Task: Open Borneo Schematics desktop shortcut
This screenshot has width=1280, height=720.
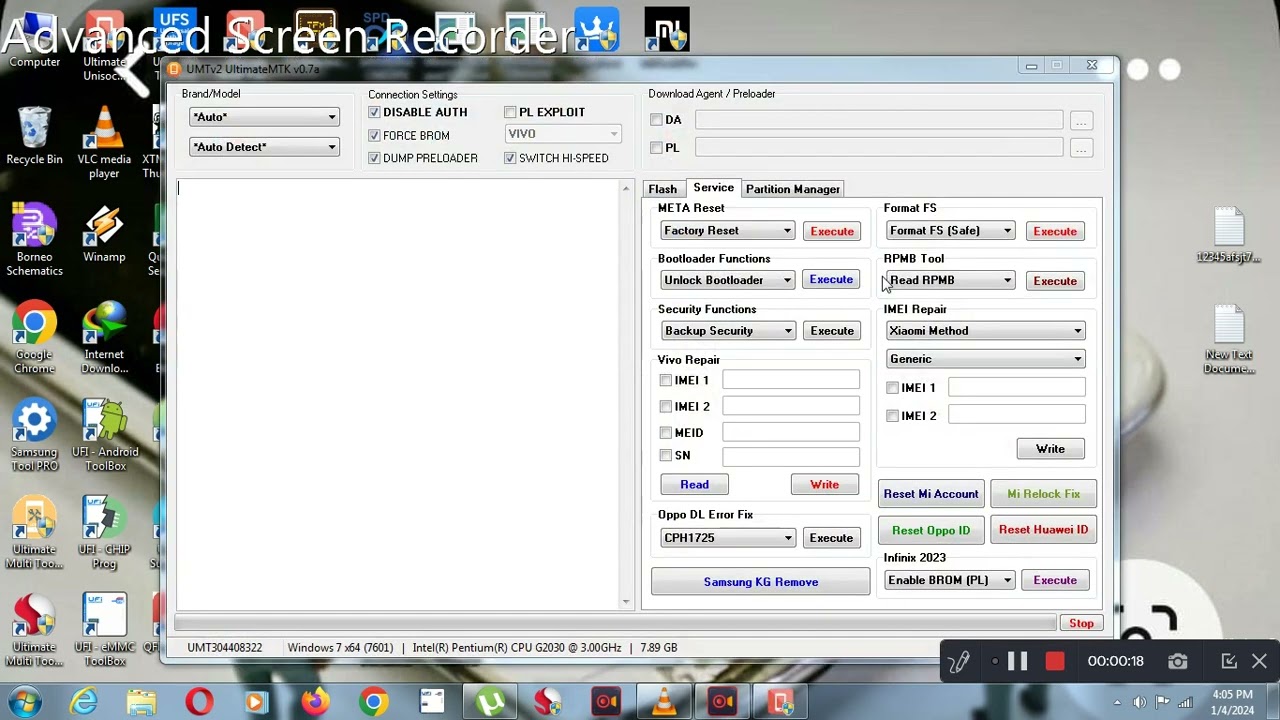Action: coord(34,240)
